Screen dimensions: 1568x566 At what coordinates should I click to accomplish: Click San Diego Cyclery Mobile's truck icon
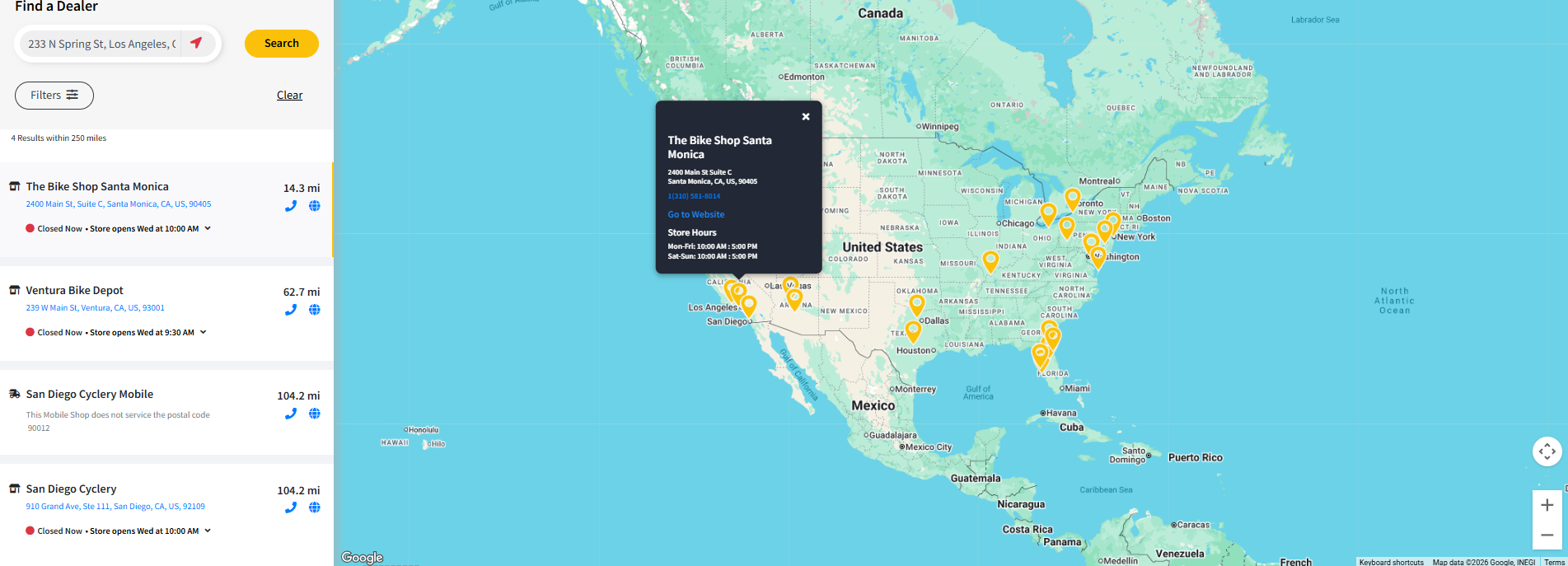pos(14,393)
